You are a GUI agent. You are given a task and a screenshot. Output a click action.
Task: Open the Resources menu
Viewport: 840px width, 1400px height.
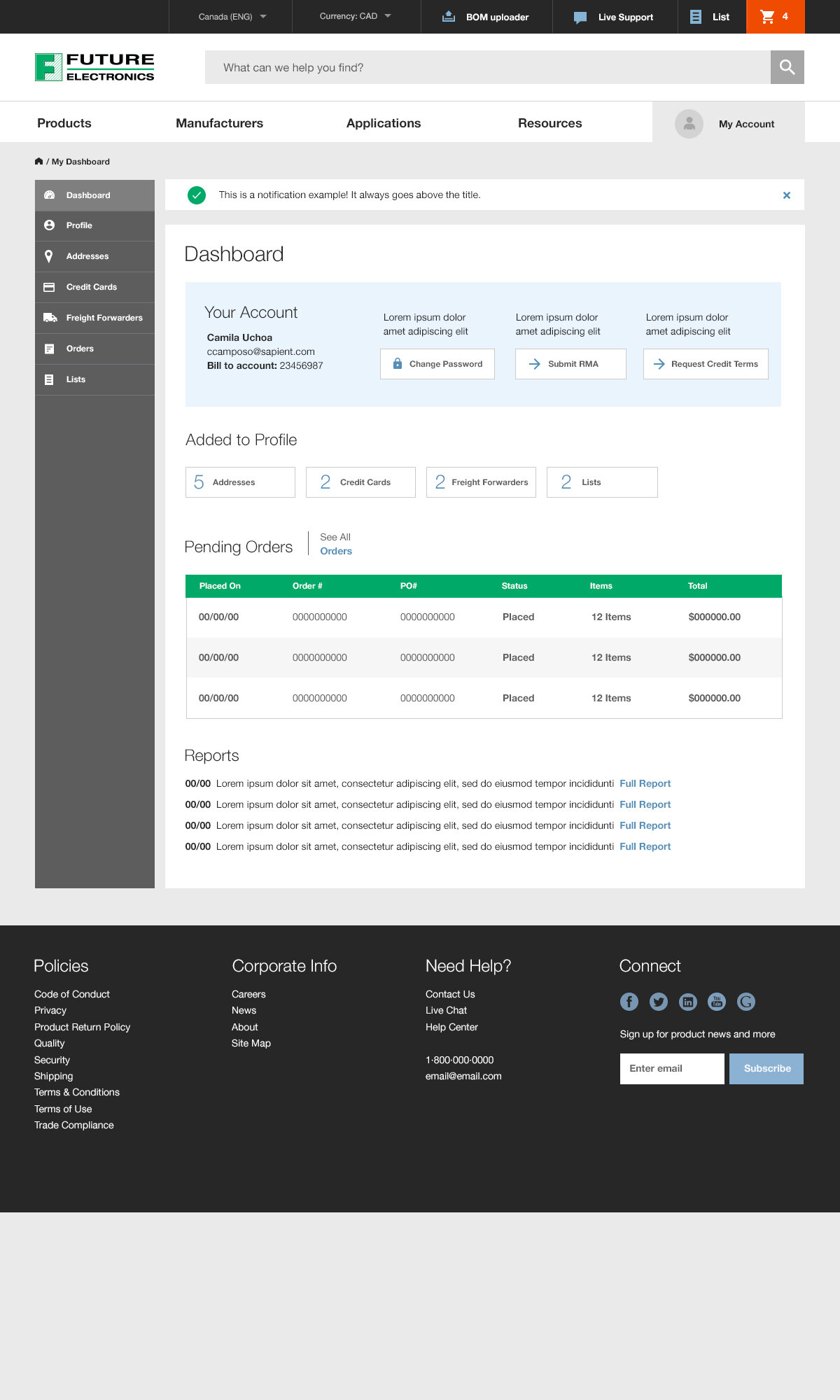tap(549, 123)
